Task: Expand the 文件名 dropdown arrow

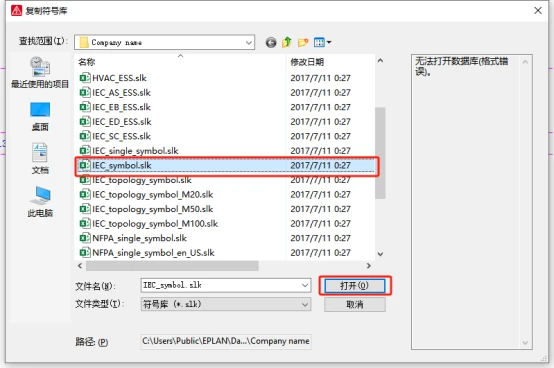Action: point(305,285)
